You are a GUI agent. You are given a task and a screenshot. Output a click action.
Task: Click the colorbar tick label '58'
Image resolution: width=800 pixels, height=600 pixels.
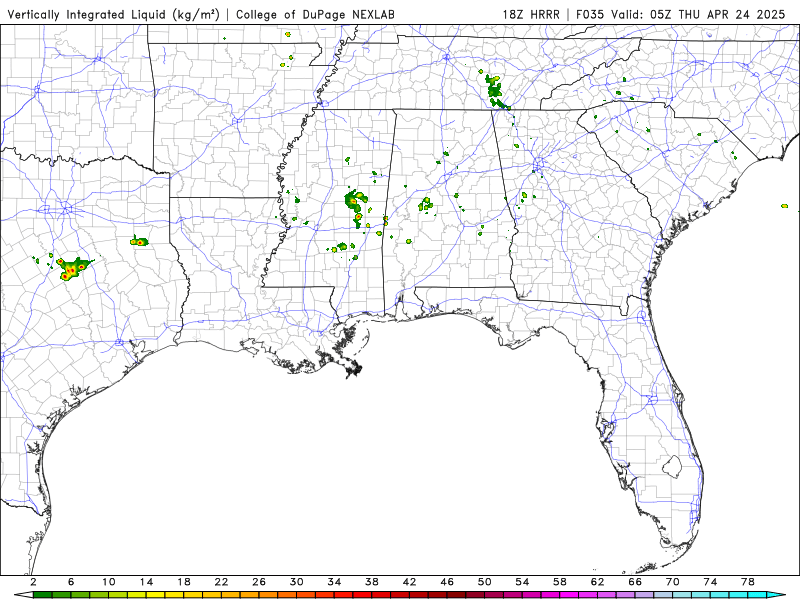tap(560, 582)
